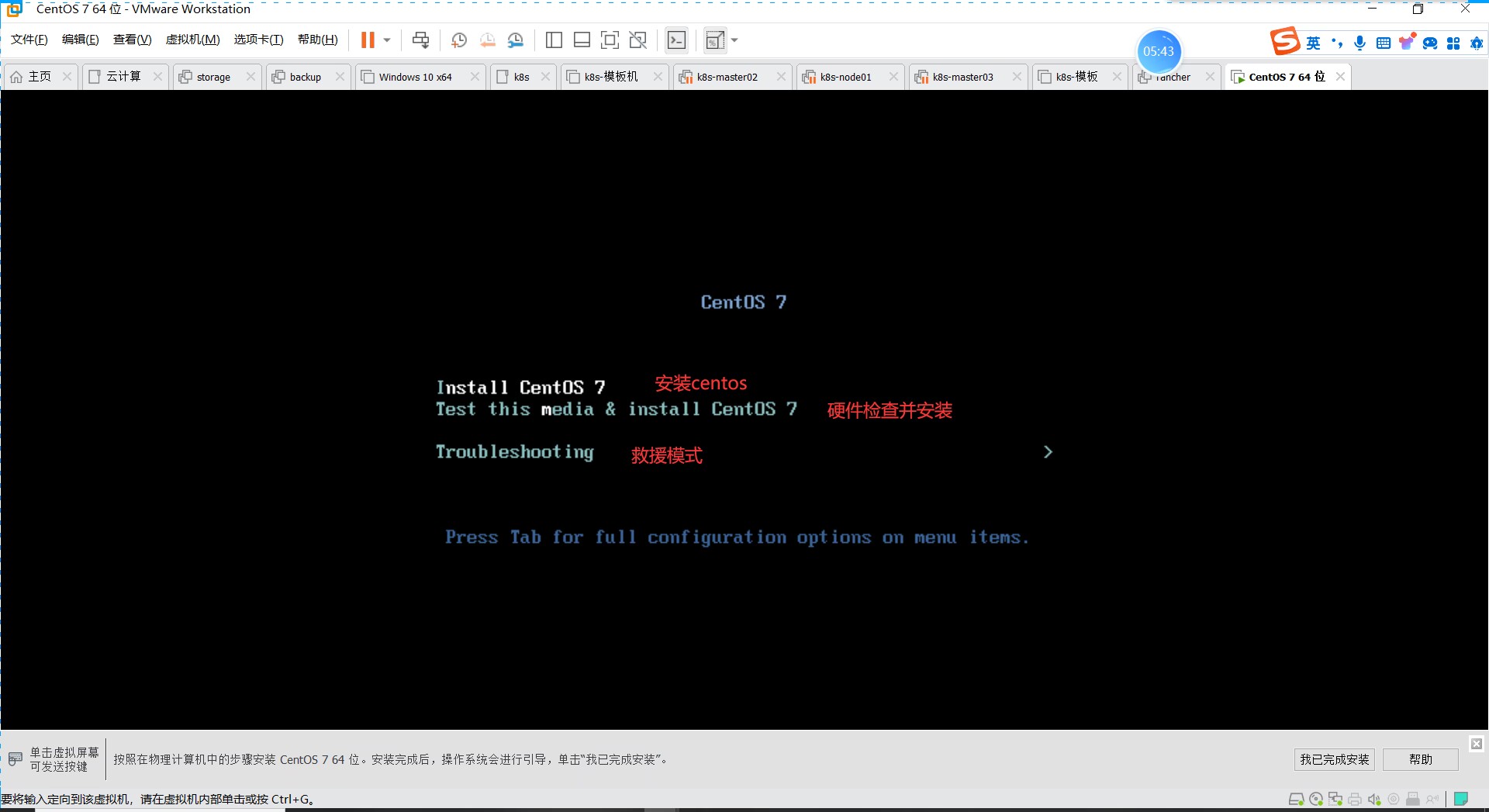Click CD/DVD device status icon
This screenshot has width=1489, height=812.
click(1315, 800)
